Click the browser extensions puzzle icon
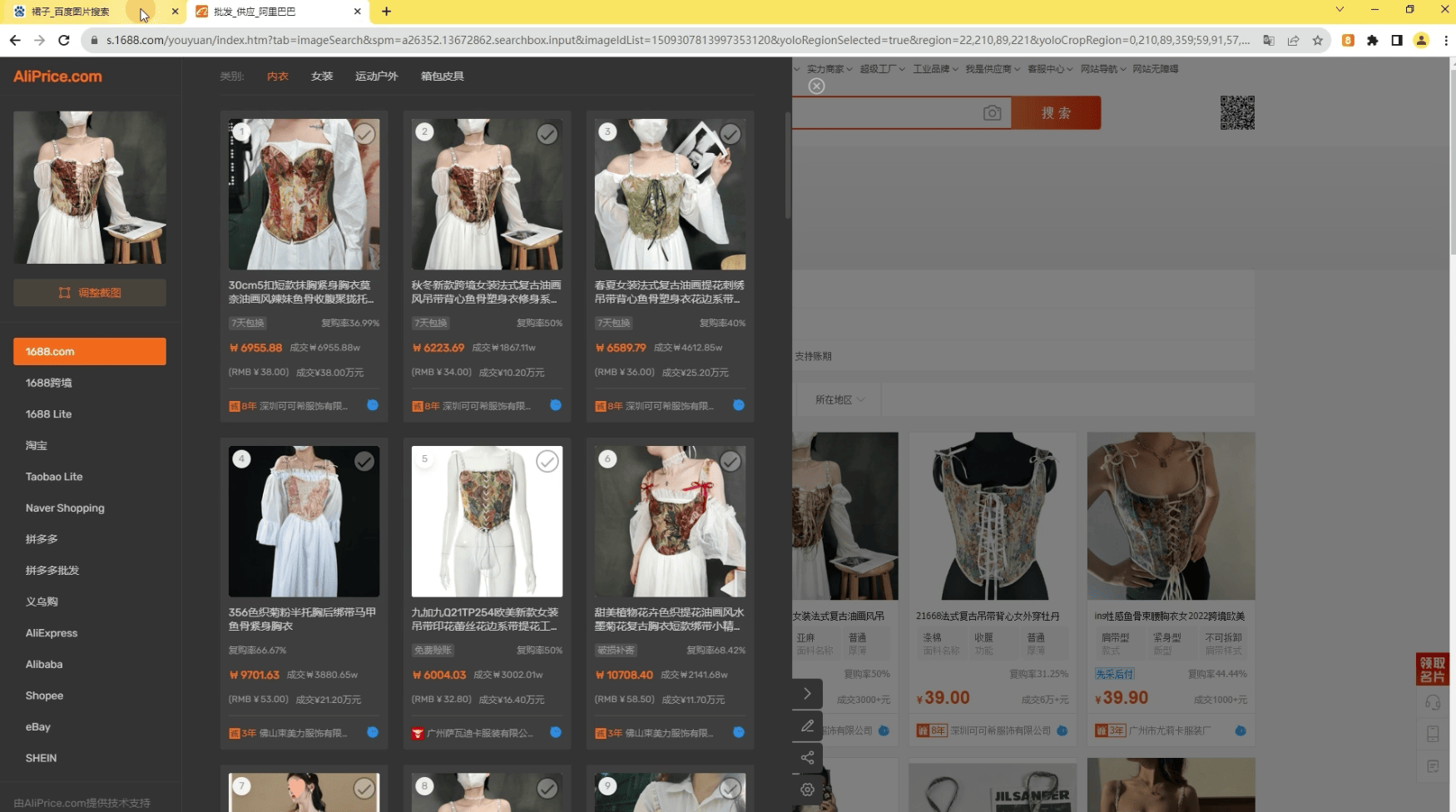Viewport: 1456px width, 812px height. 1372,40
